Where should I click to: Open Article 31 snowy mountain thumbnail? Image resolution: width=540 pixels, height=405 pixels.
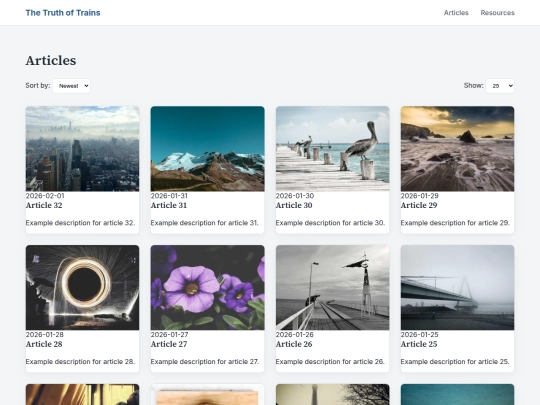coord(207,149)
